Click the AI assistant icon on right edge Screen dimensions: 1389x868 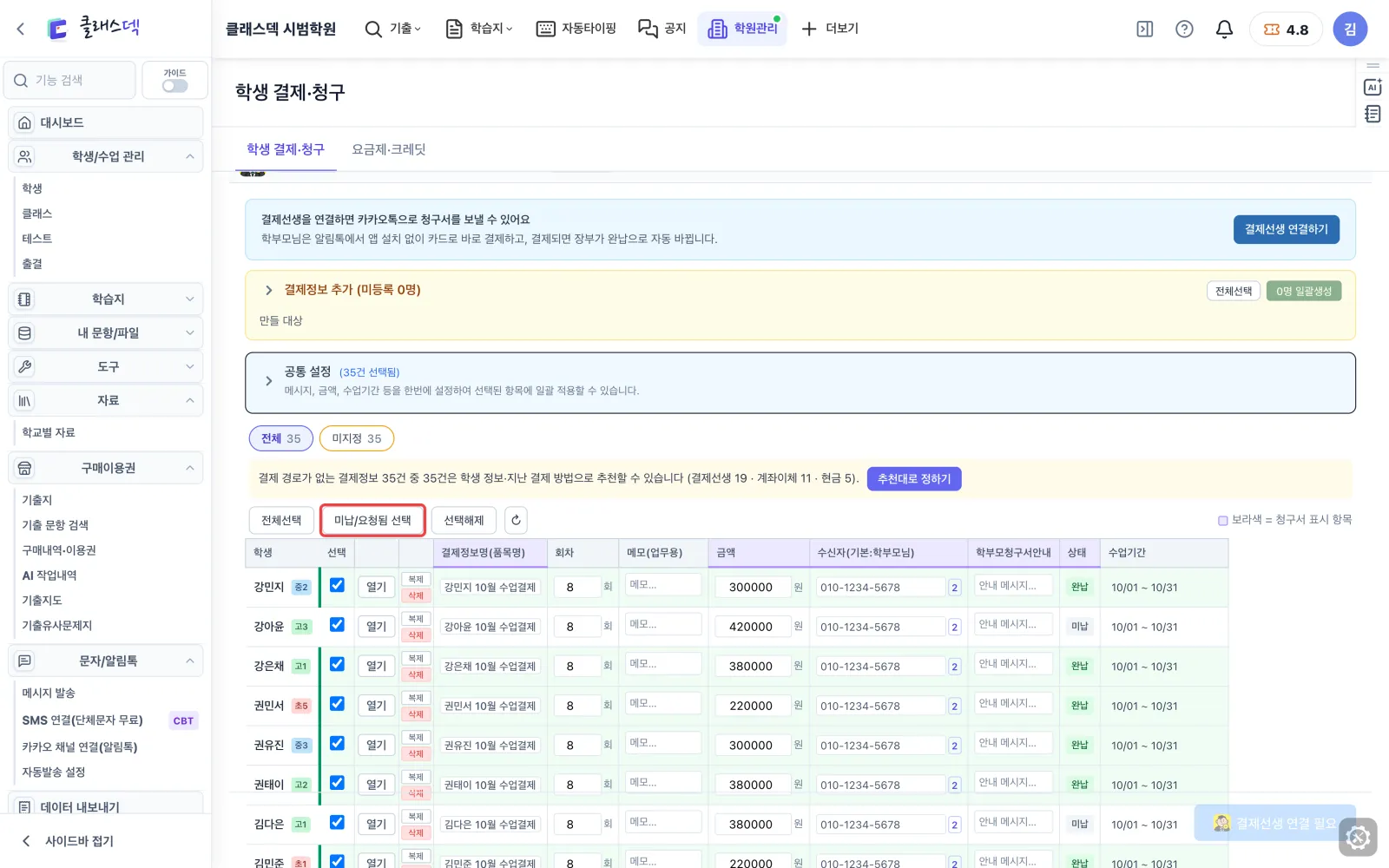[x=1373, y=87]
